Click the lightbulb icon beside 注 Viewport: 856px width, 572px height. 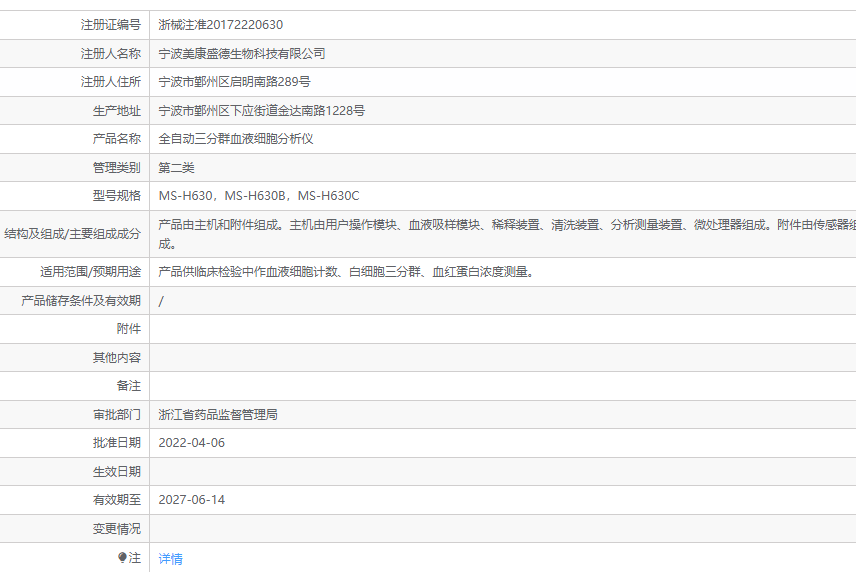122,557
